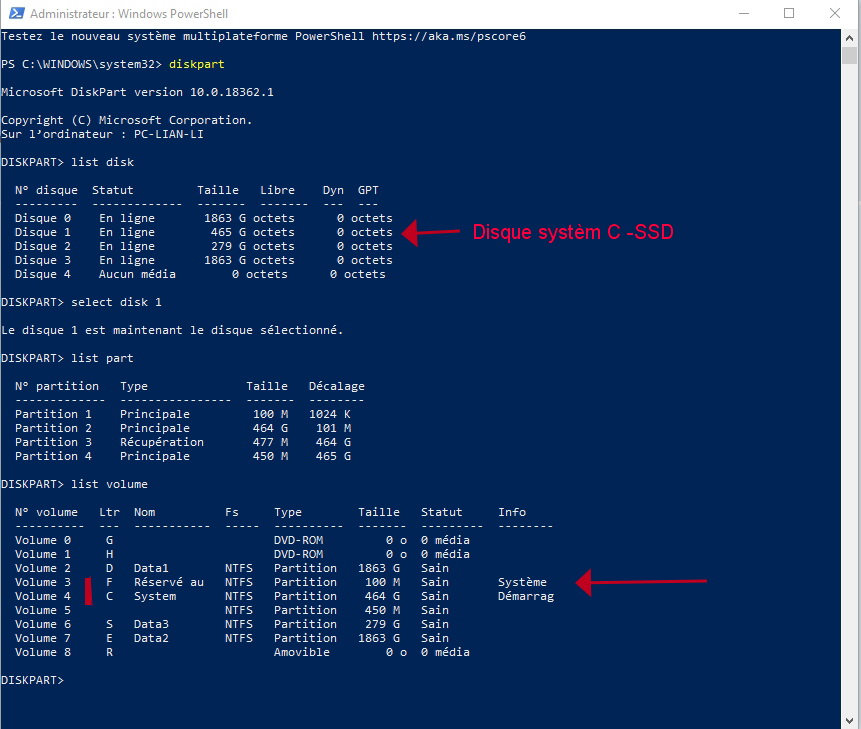Click the 'Récupération' partition type
This screenshot has height=729, width=861.
point(162,442)
